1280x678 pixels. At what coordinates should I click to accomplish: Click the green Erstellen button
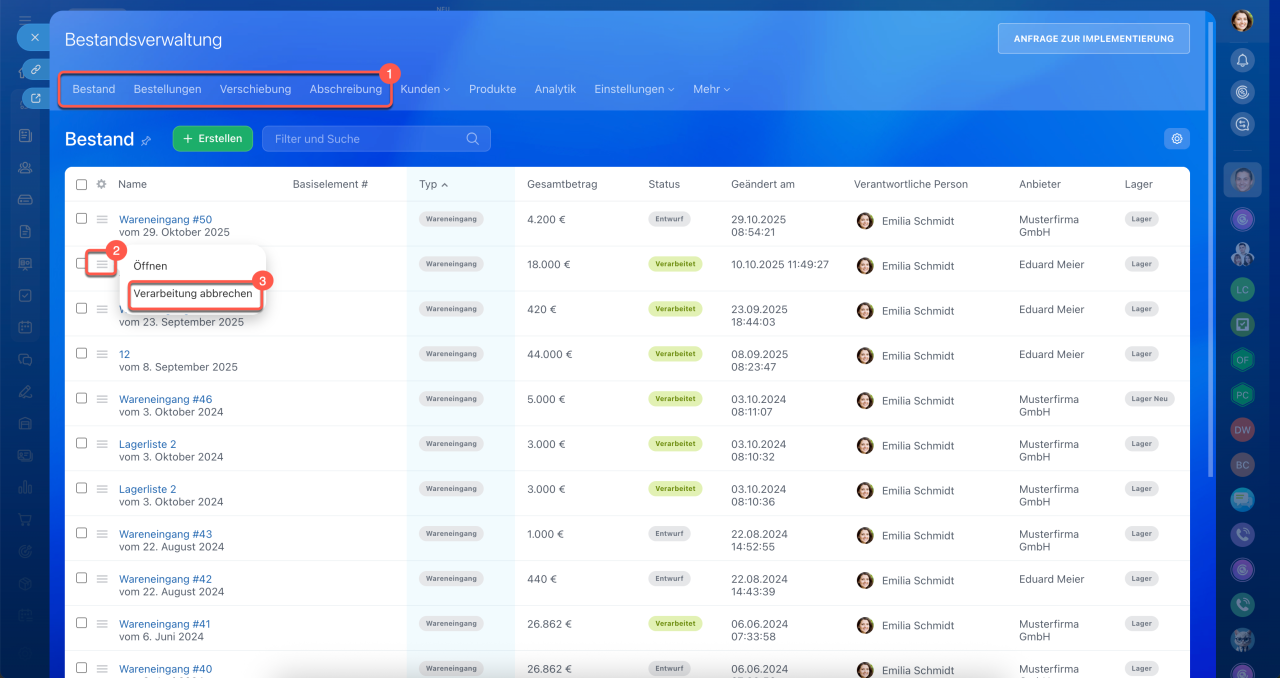click(212, 139)
